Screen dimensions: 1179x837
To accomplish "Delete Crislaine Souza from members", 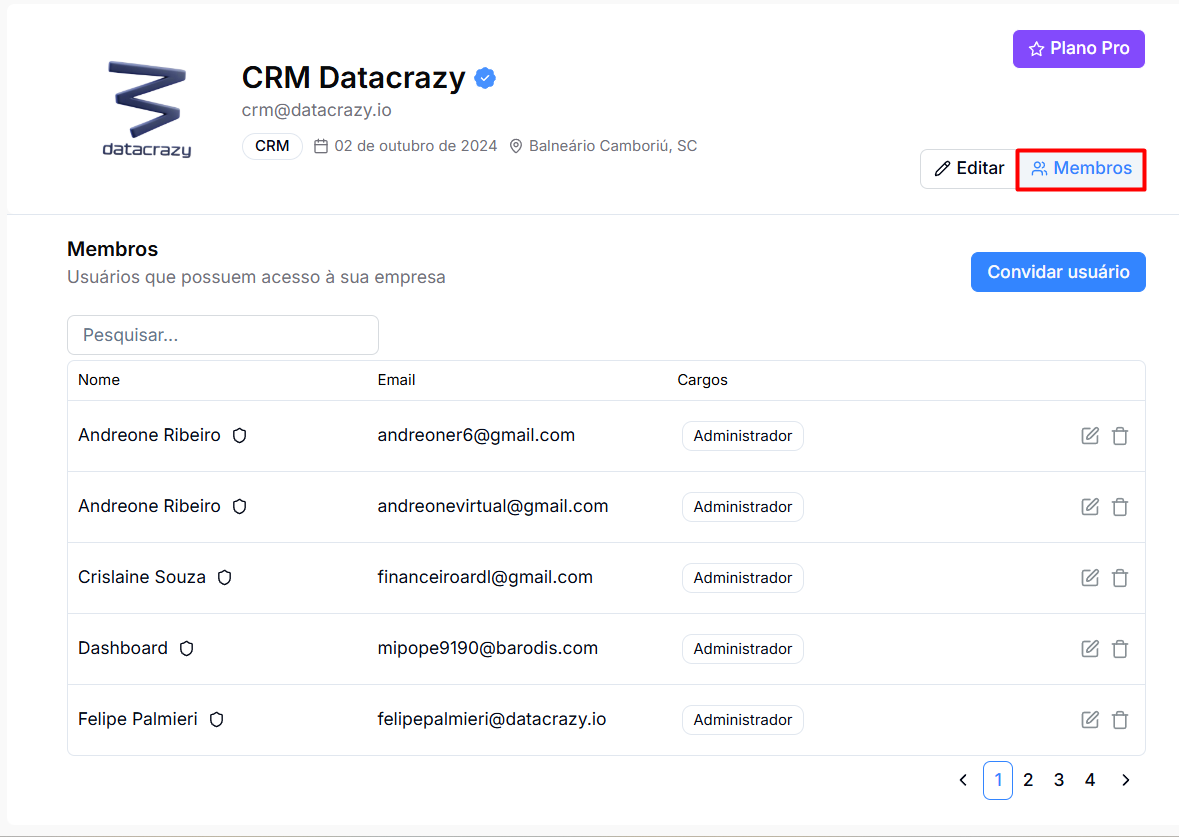I will tap(1120, 578).
